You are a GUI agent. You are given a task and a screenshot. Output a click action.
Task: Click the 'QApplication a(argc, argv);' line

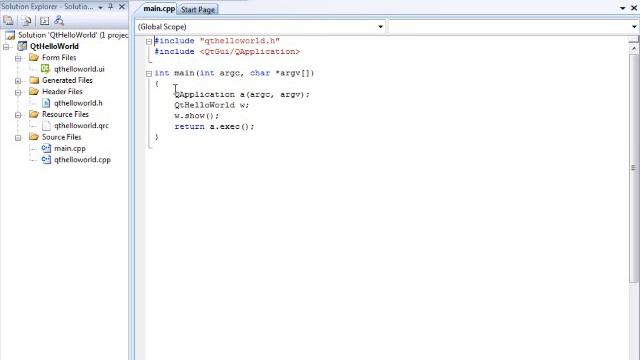coord(242,94)
